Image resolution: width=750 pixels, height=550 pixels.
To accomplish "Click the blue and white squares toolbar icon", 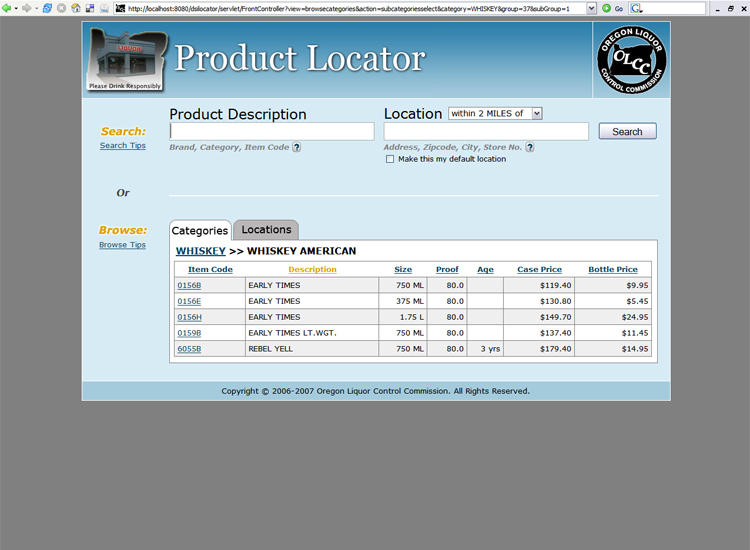I will 90,8.
